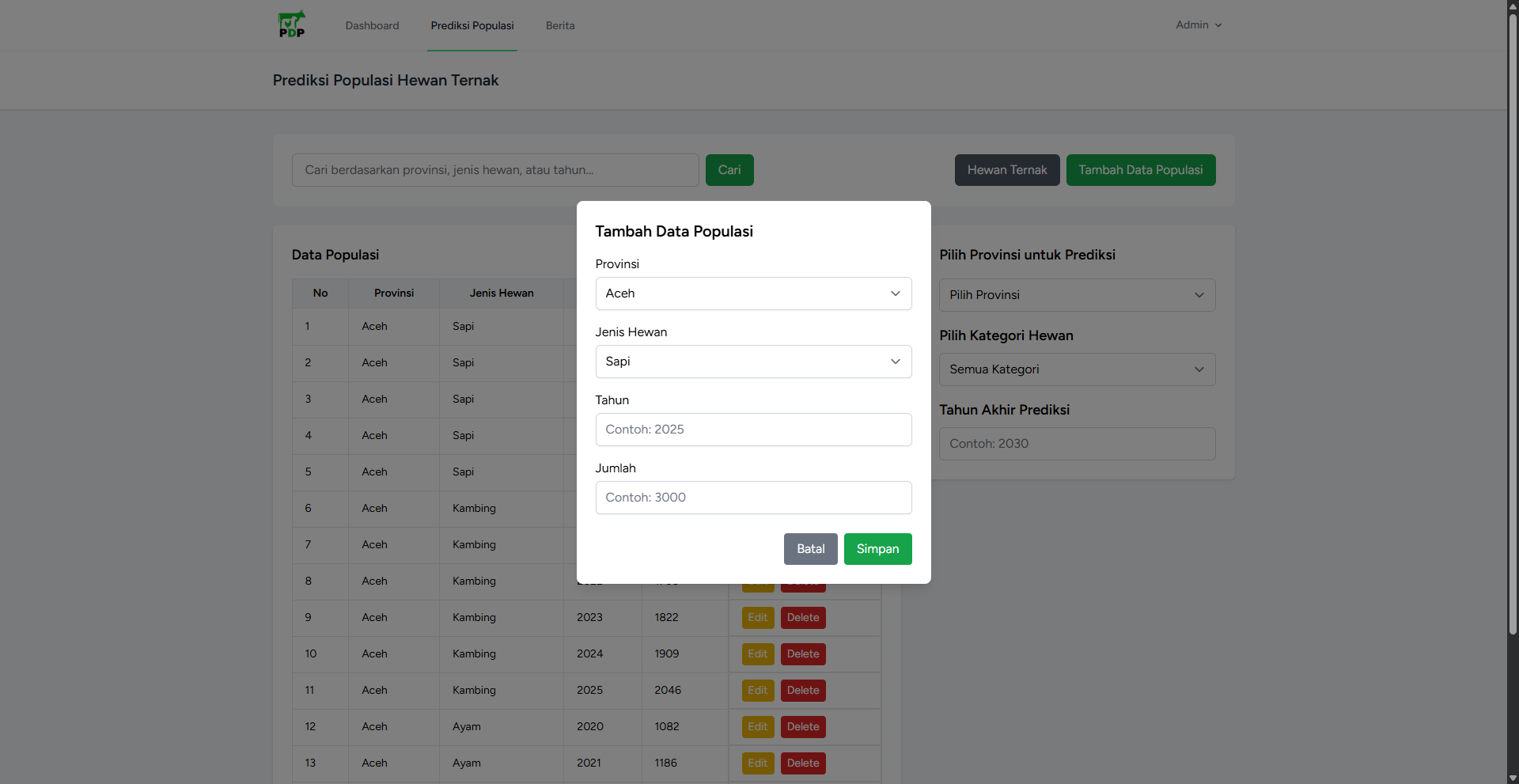Click the Hewan Ternak button
1519x784 pixels.
(x=1006, y=170)
